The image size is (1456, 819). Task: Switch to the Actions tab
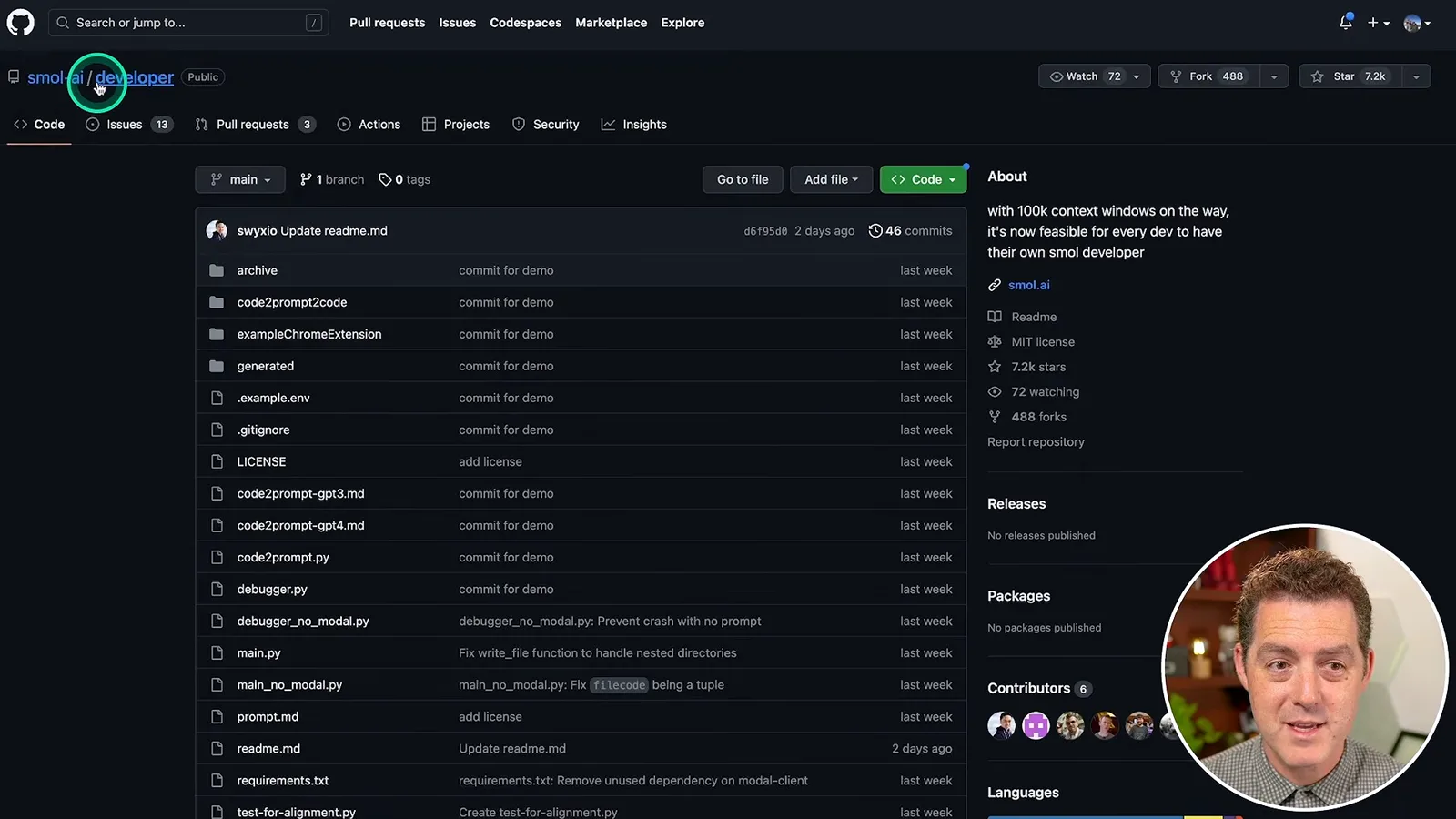[x=369, y=125]
